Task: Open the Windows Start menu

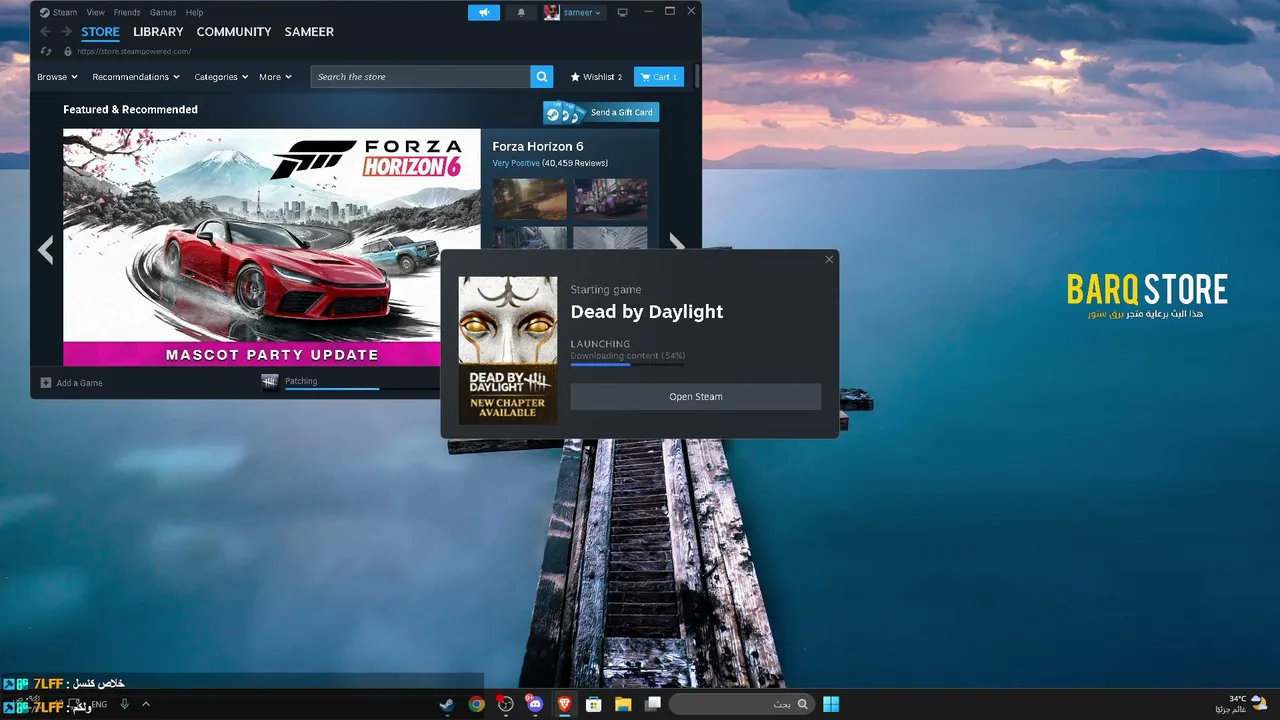Action: point(831,704)
